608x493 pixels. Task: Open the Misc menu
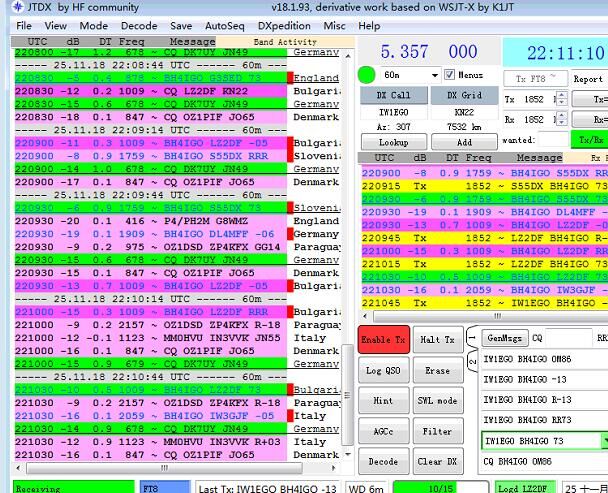(x=334, y=26)
